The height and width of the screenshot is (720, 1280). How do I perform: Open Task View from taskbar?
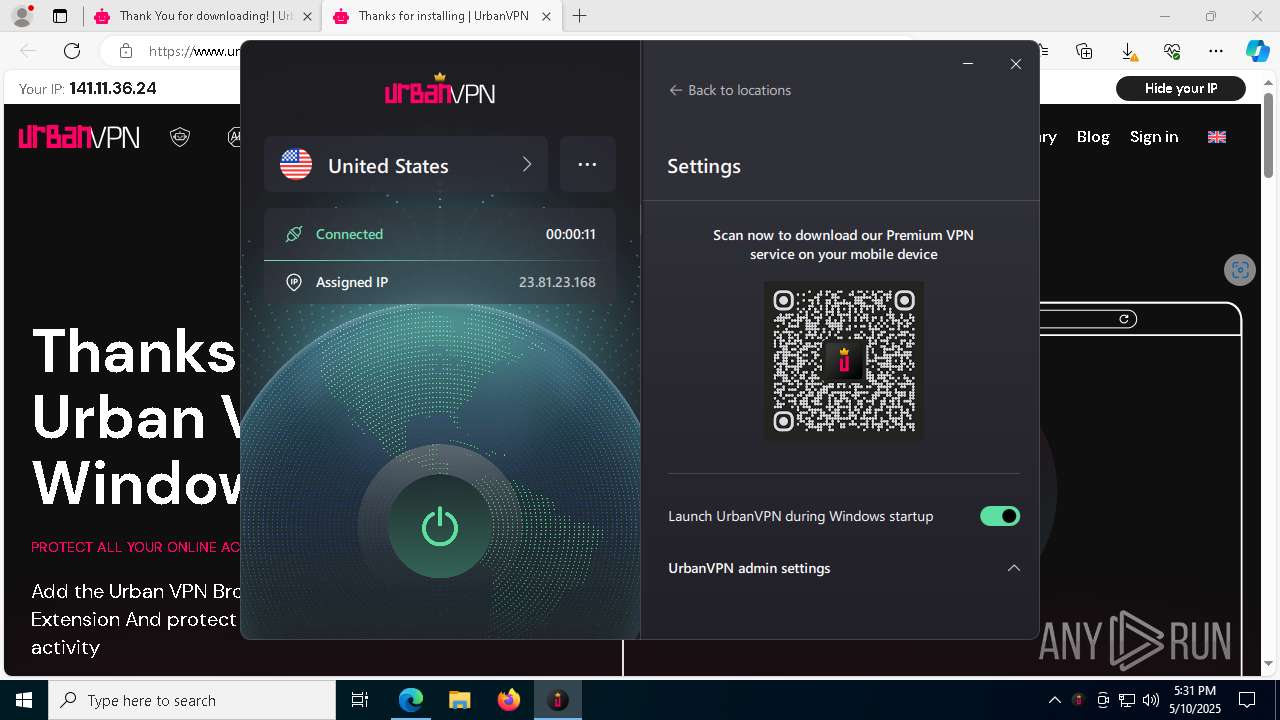[360, 700]
